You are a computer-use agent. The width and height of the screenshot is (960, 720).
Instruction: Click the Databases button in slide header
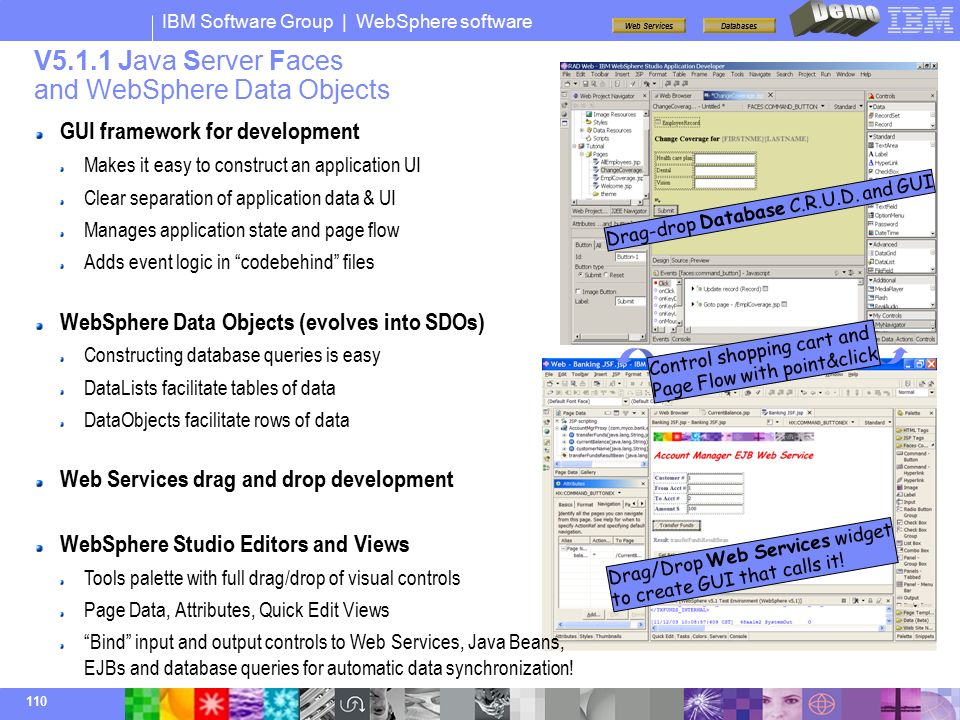738,26
